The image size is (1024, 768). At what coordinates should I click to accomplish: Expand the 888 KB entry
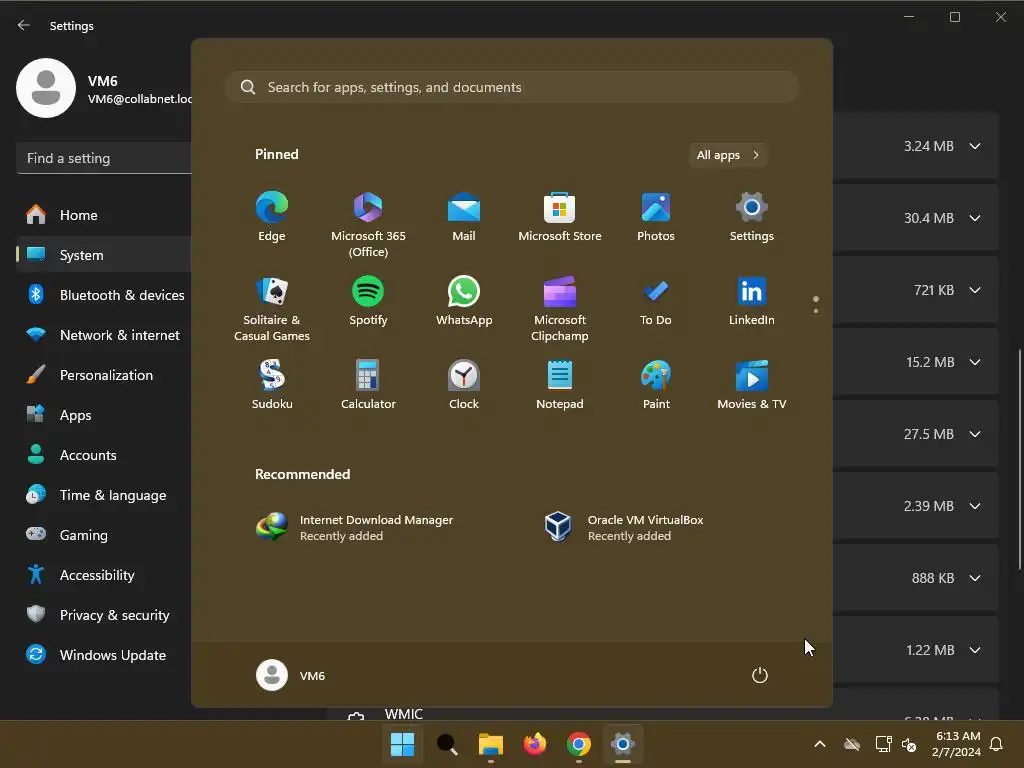[x=975, y=578]
